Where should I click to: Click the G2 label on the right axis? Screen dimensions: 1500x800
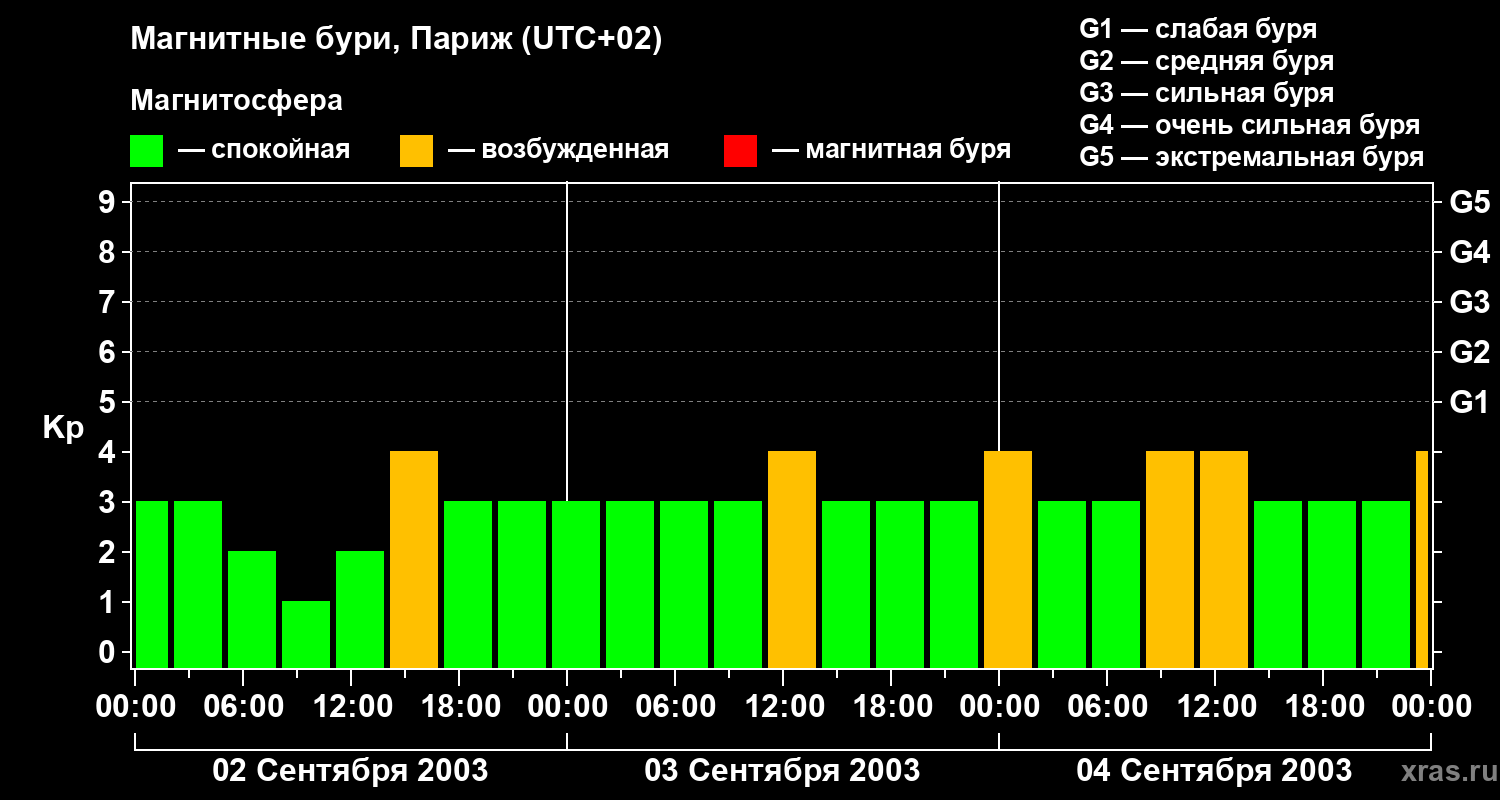1469,352
